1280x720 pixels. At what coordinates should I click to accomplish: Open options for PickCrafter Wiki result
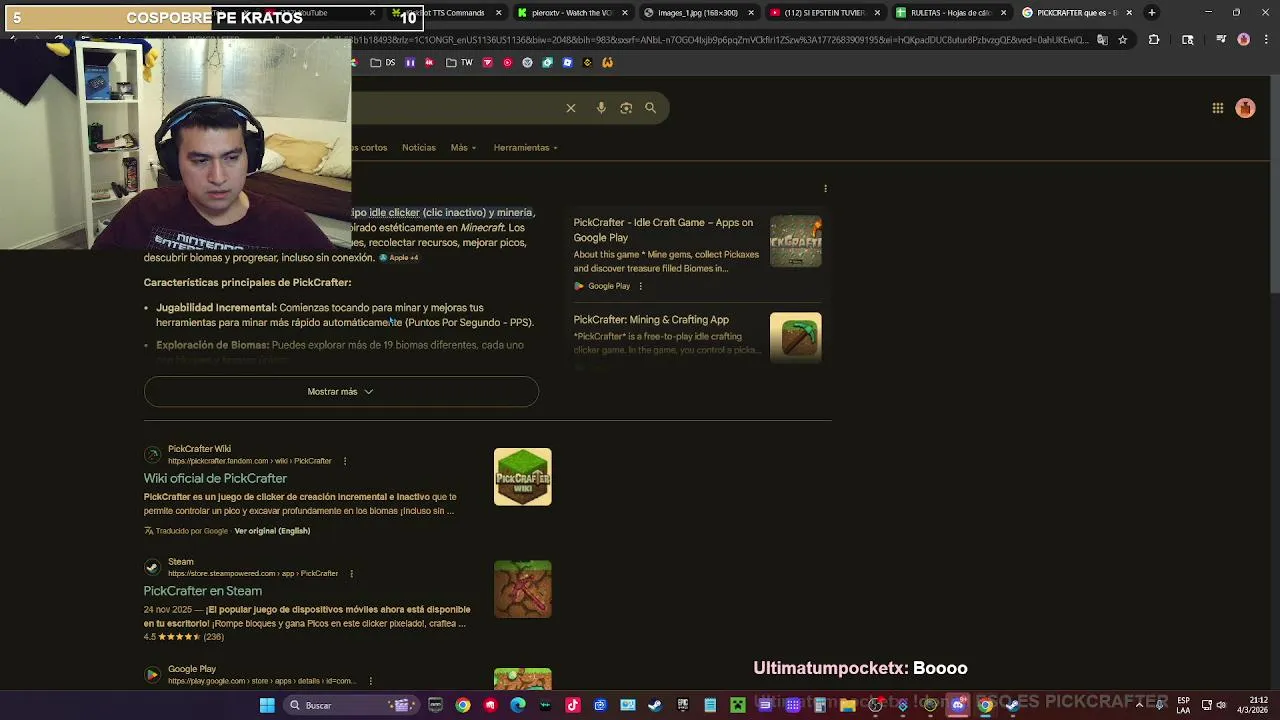[x=345, y=461]
